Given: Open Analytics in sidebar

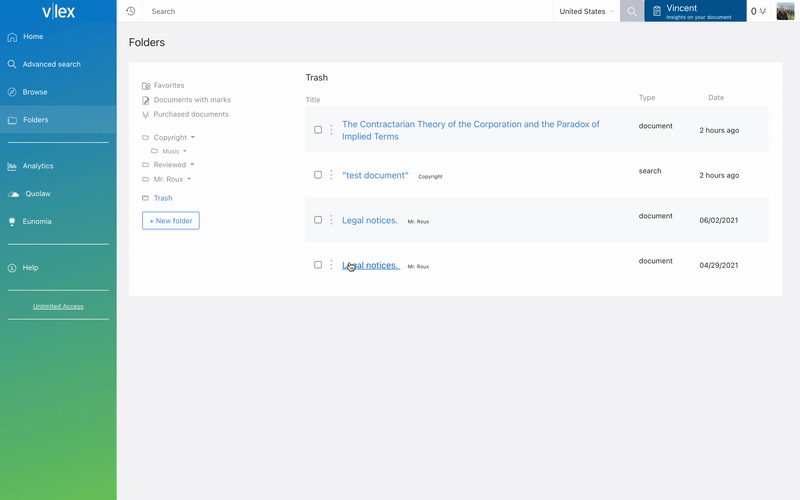Looking at the screenshot, I should coord(38,166).
